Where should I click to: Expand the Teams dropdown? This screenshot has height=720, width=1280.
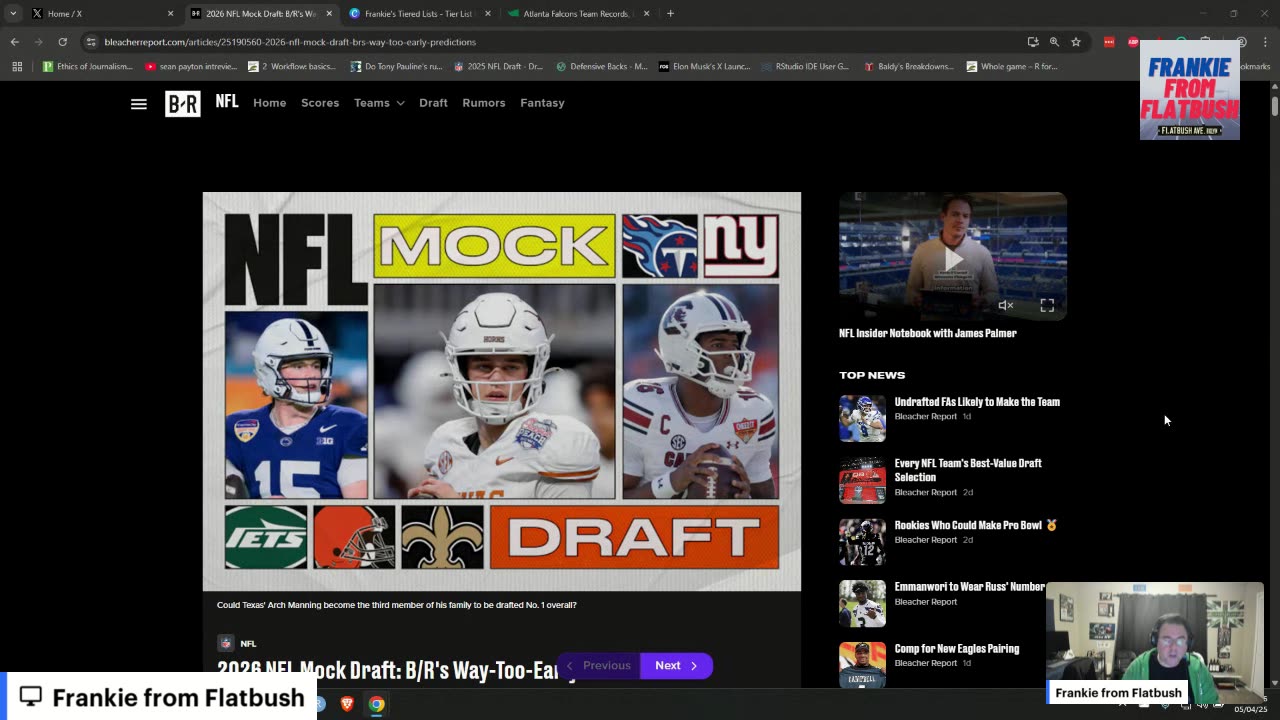pyautogui.click(x=379, y=103)
